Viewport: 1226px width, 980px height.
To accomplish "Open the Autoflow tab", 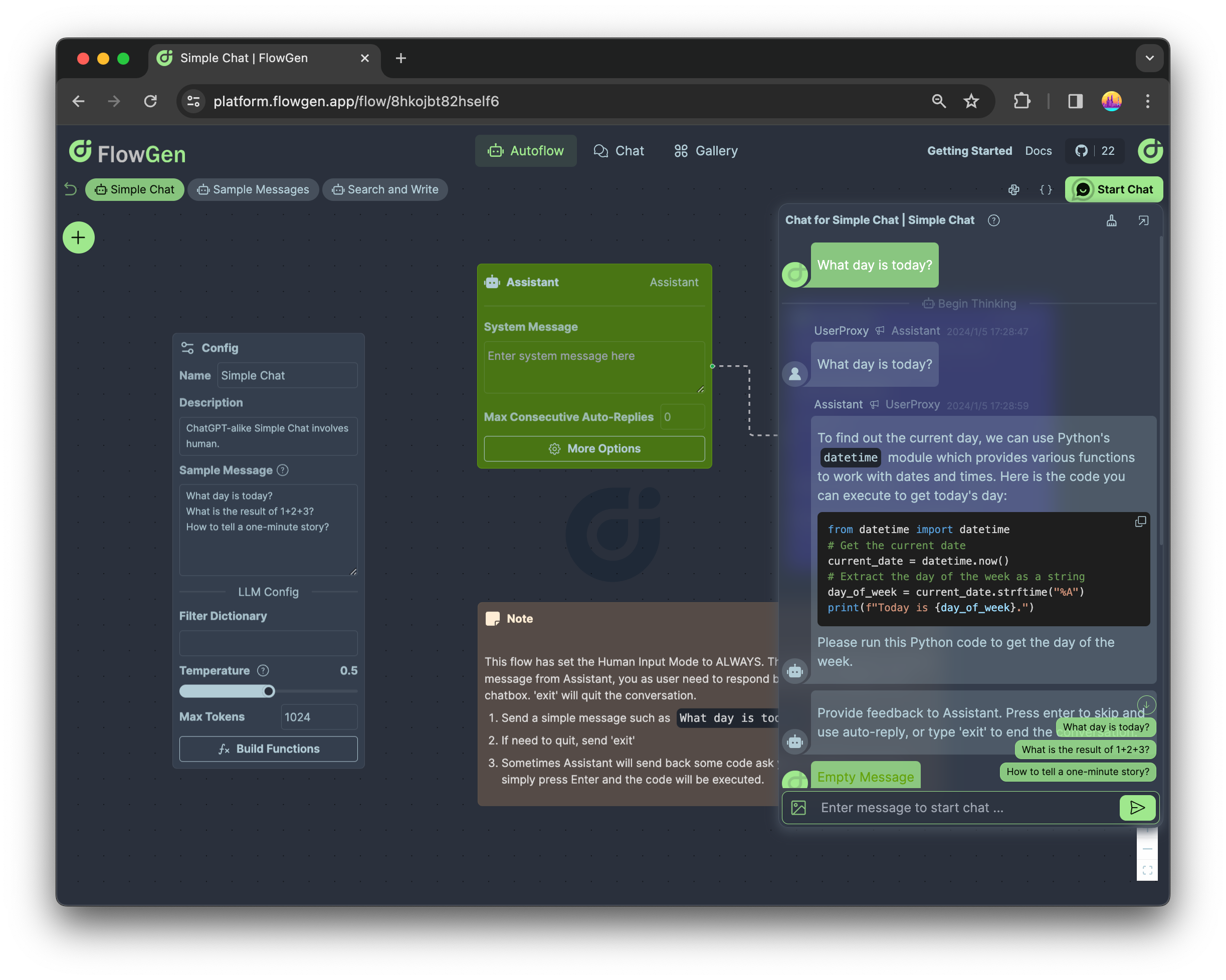I will click(525, 151).
